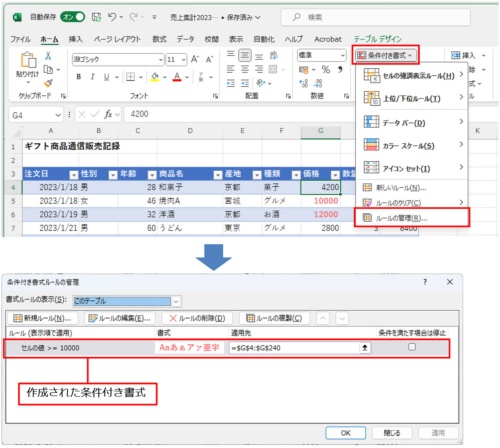Open the 注文日 column filter dropdown
This screenshot has height=448, width=500.
tap(73, 174)
